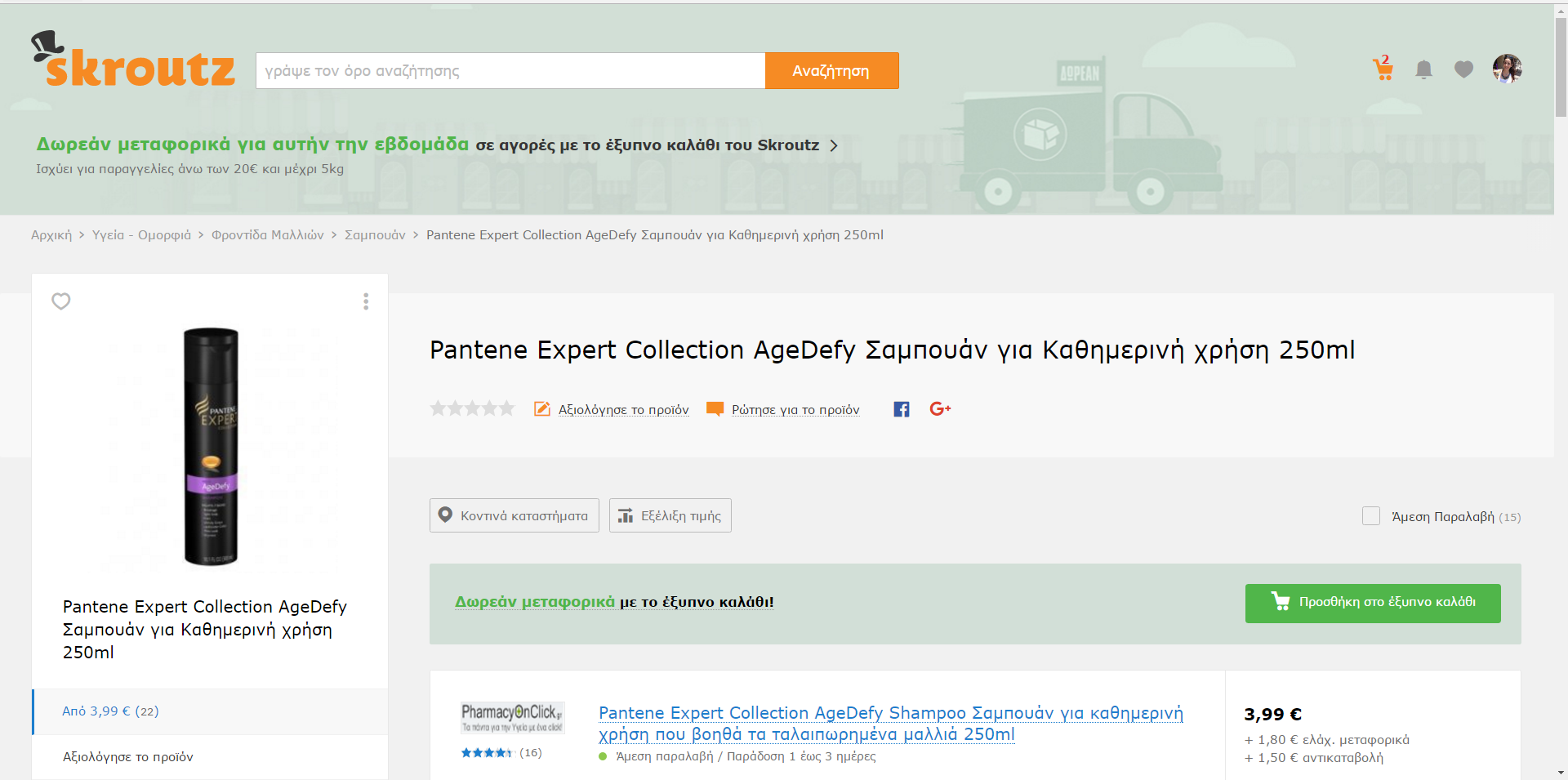Click Προσθήκη στο έξυπνο καλάθι button
This screenshot has width=1568, height=780.
pos(1373,604)
